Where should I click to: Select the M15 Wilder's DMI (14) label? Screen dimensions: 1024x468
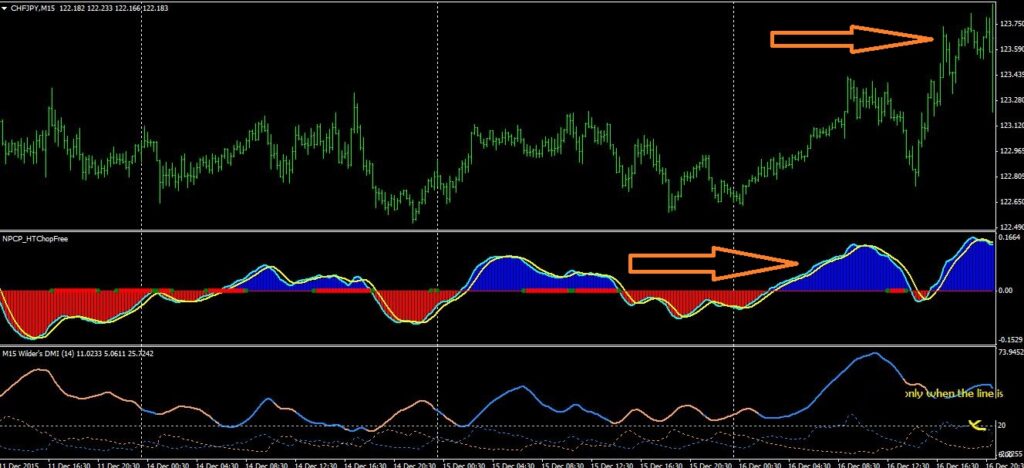pos(39,353)
